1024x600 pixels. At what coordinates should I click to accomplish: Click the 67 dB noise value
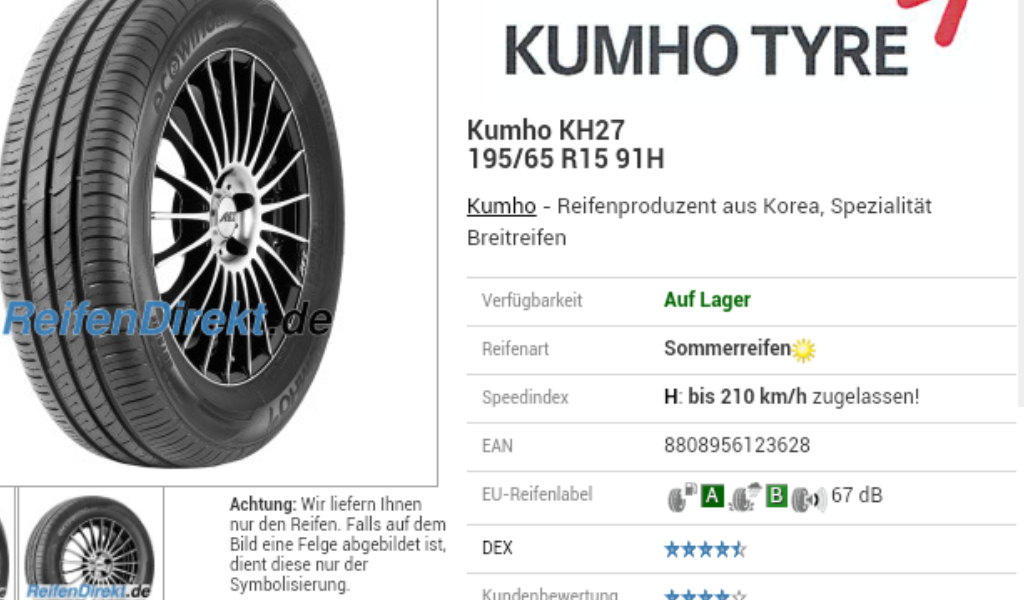pos(856,496)
